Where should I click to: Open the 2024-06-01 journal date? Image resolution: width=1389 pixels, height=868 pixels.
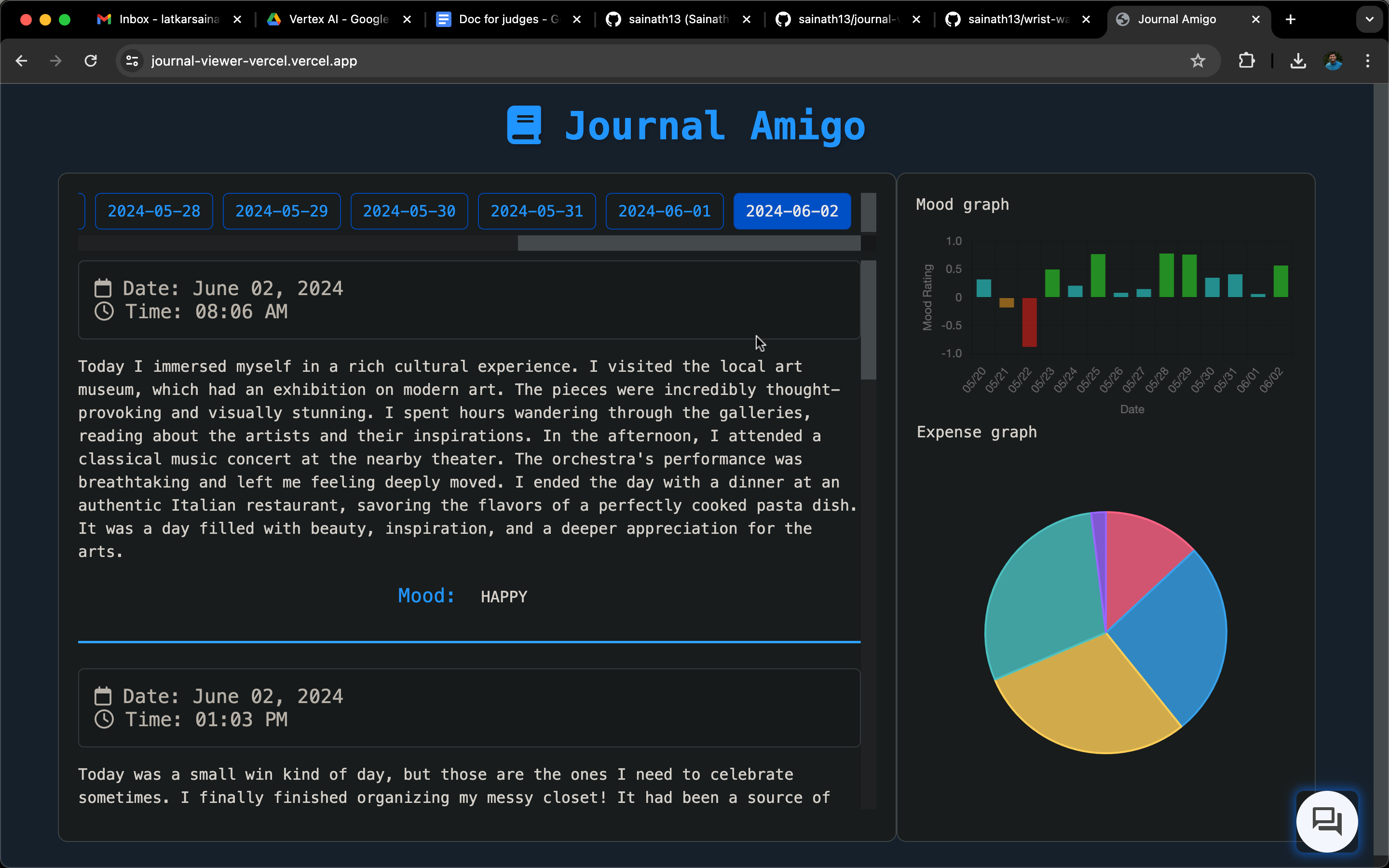[x=664, y=211]
